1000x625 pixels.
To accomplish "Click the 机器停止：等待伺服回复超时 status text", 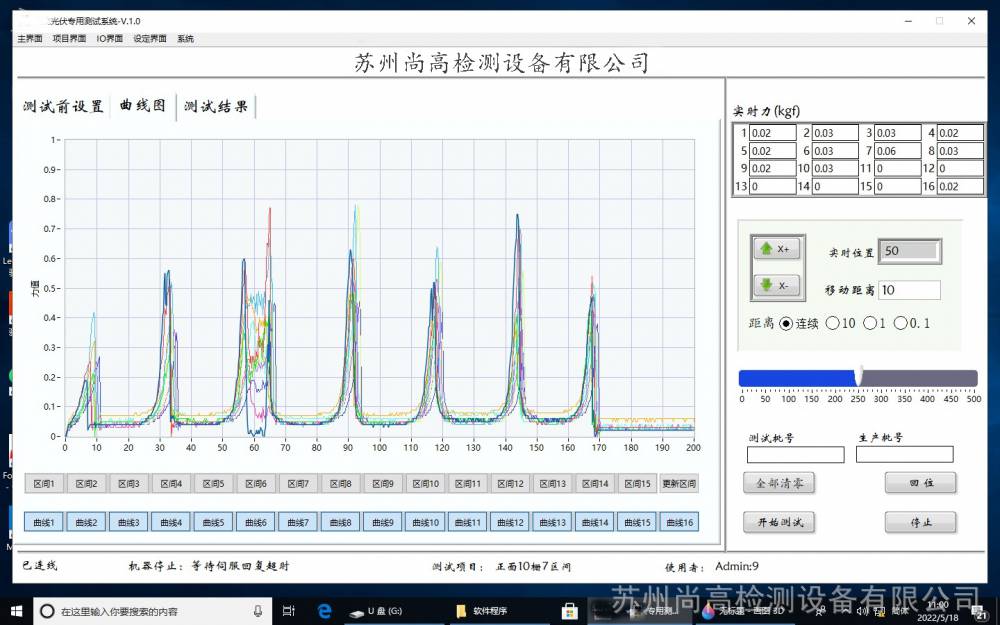I will click(x=209, y=566).
